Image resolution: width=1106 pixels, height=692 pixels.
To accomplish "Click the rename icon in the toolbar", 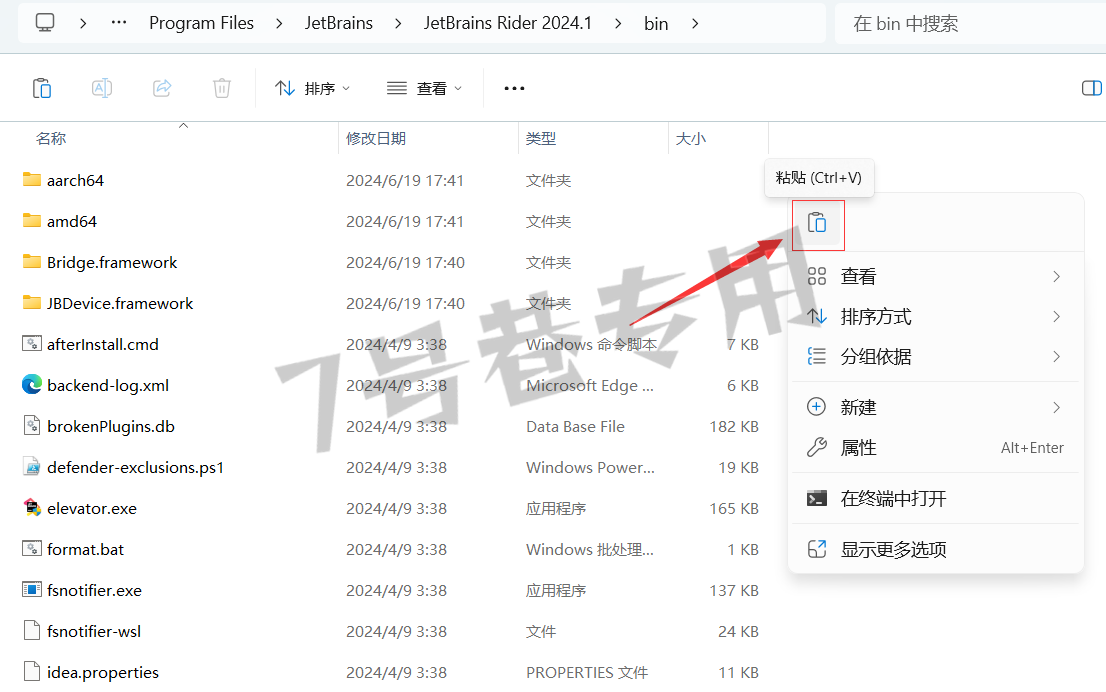I will [102, 88].
